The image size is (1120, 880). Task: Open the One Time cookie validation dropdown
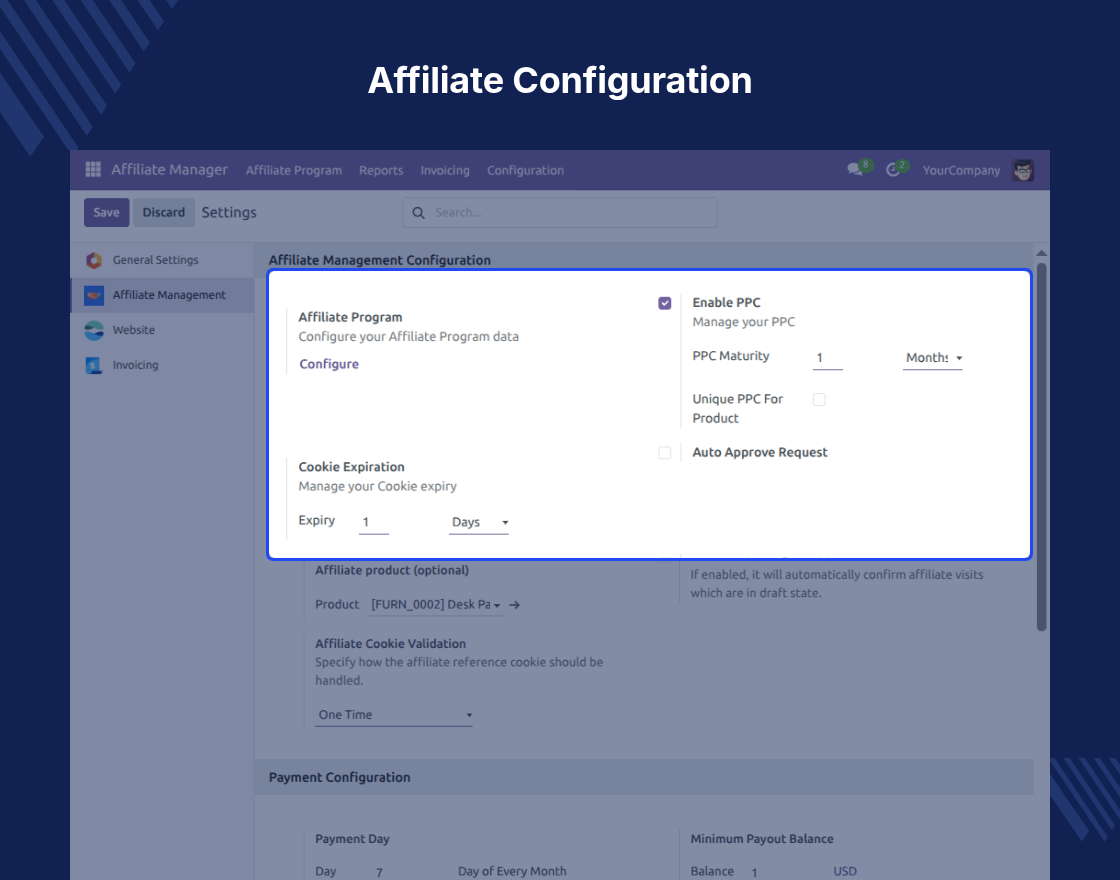(x=394, y=715)
